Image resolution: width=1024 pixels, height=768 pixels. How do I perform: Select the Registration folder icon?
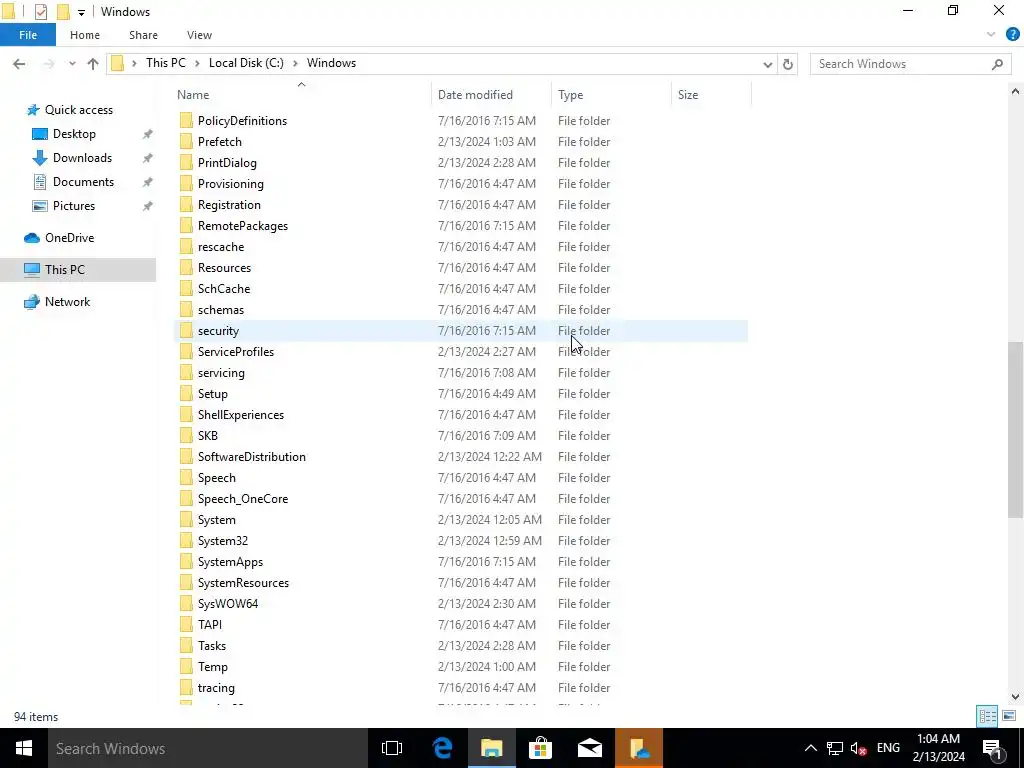(x=186, y=204)
